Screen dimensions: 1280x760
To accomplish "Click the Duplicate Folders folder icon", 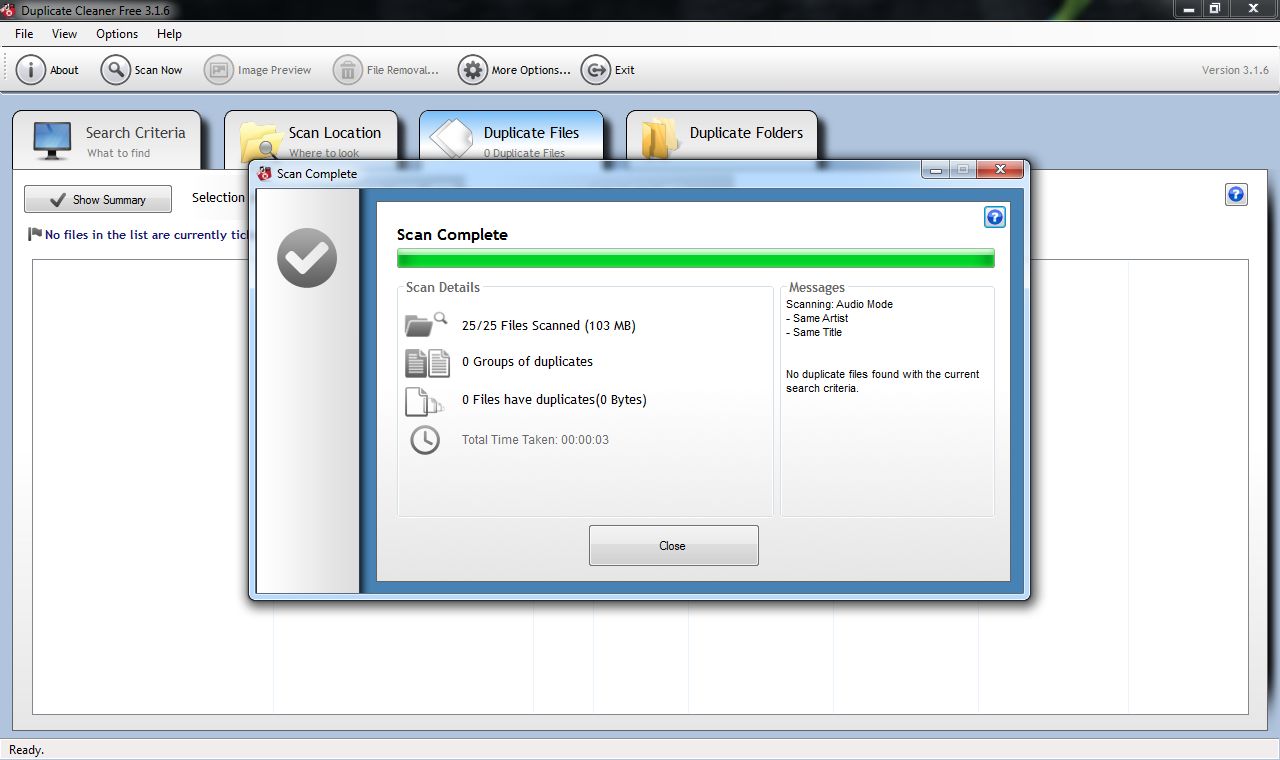I will (x=660, y=138).
